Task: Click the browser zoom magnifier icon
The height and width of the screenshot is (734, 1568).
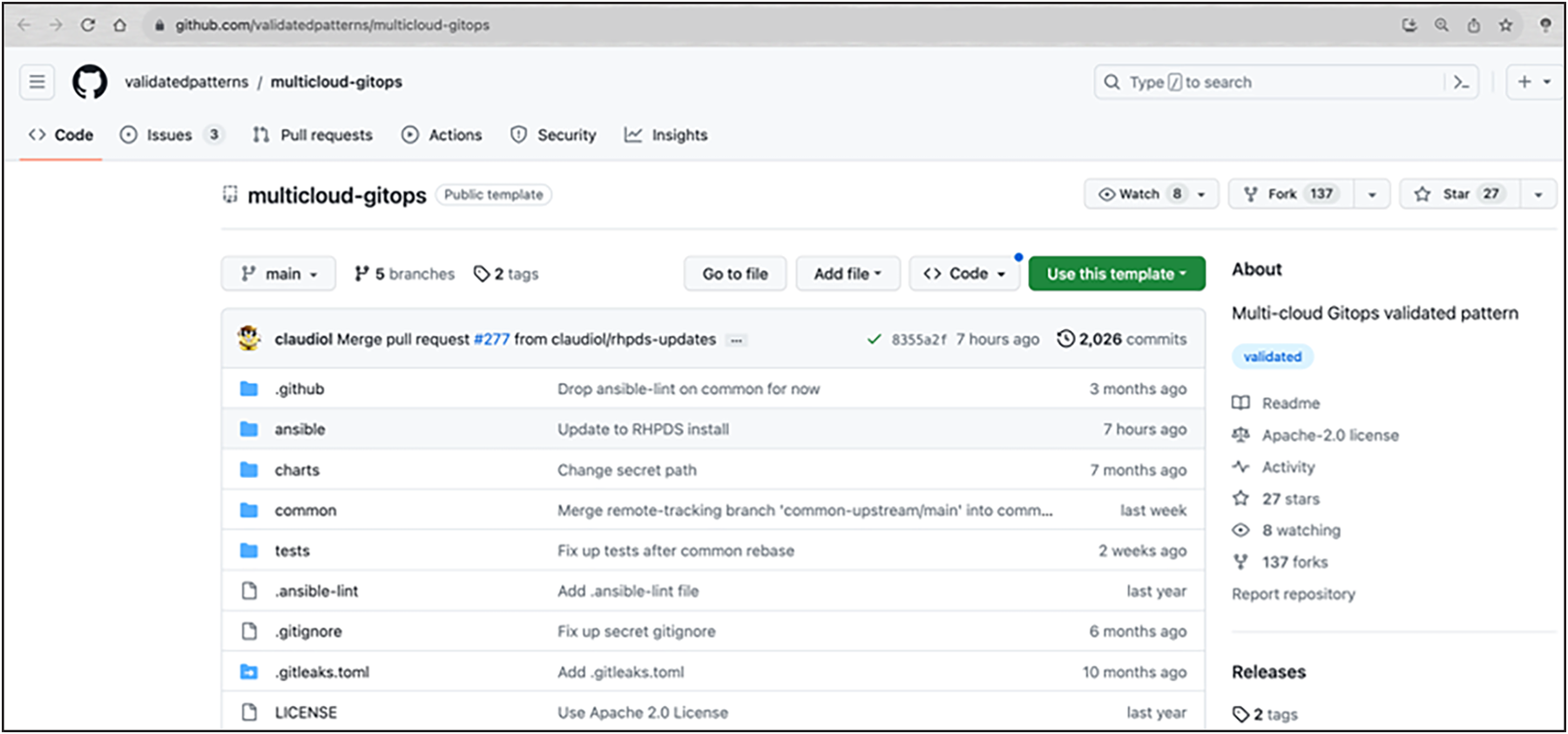Action: pos(1442,25)
